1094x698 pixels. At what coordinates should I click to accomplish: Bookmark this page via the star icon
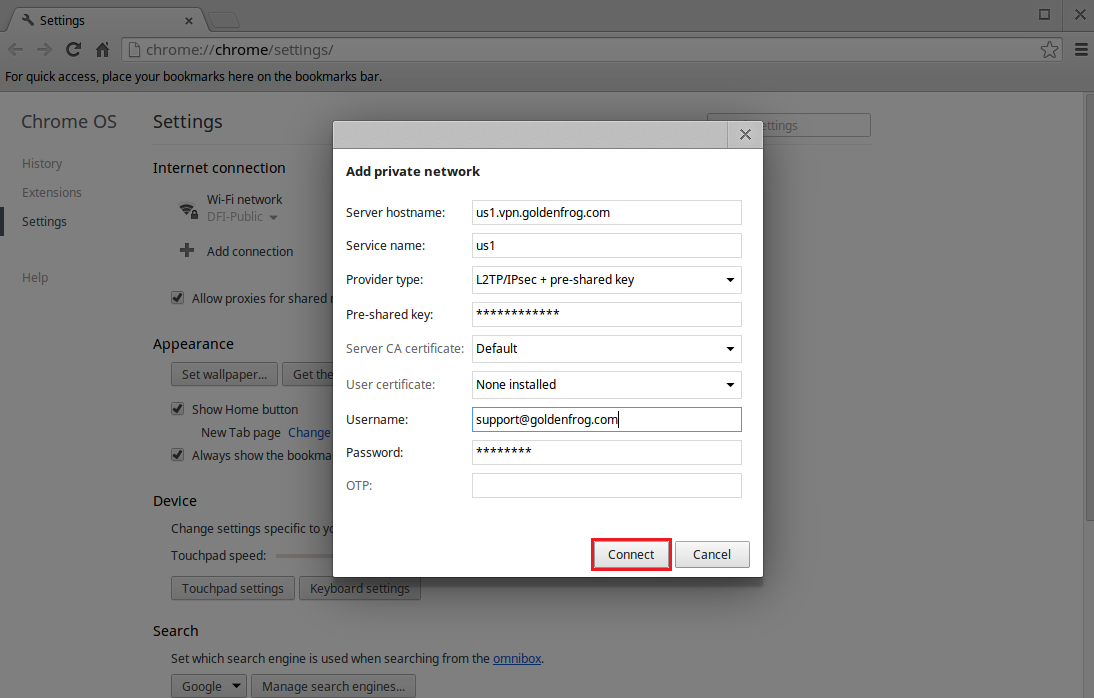[x=1049, y=48]
